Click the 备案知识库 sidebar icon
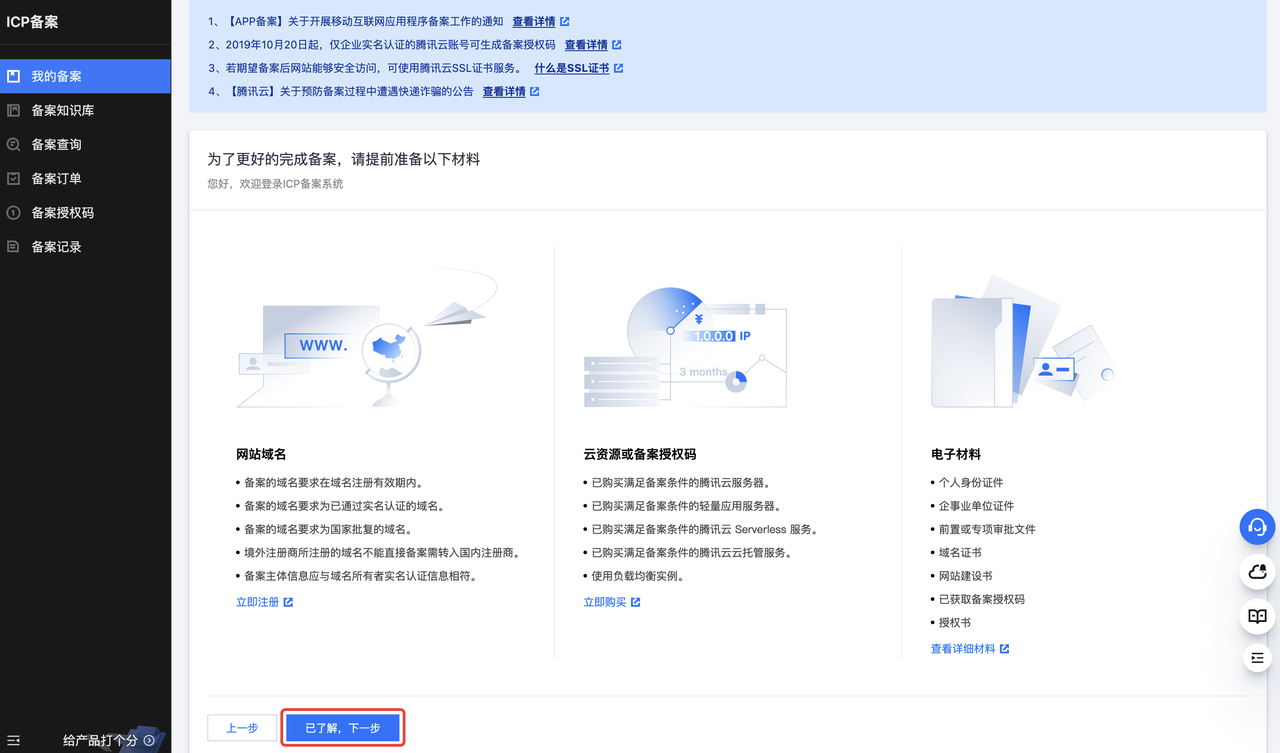Image resolution: width=1280 pixels, height=753 pixels. pos(14,110)
